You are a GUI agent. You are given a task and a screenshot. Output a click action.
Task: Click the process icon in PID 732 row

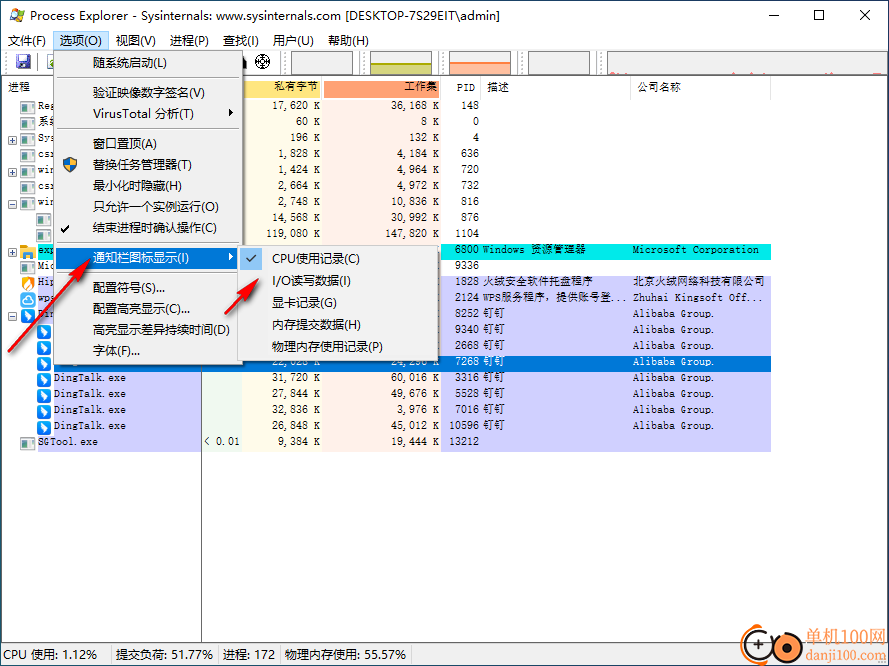click(x=28, y=186)
